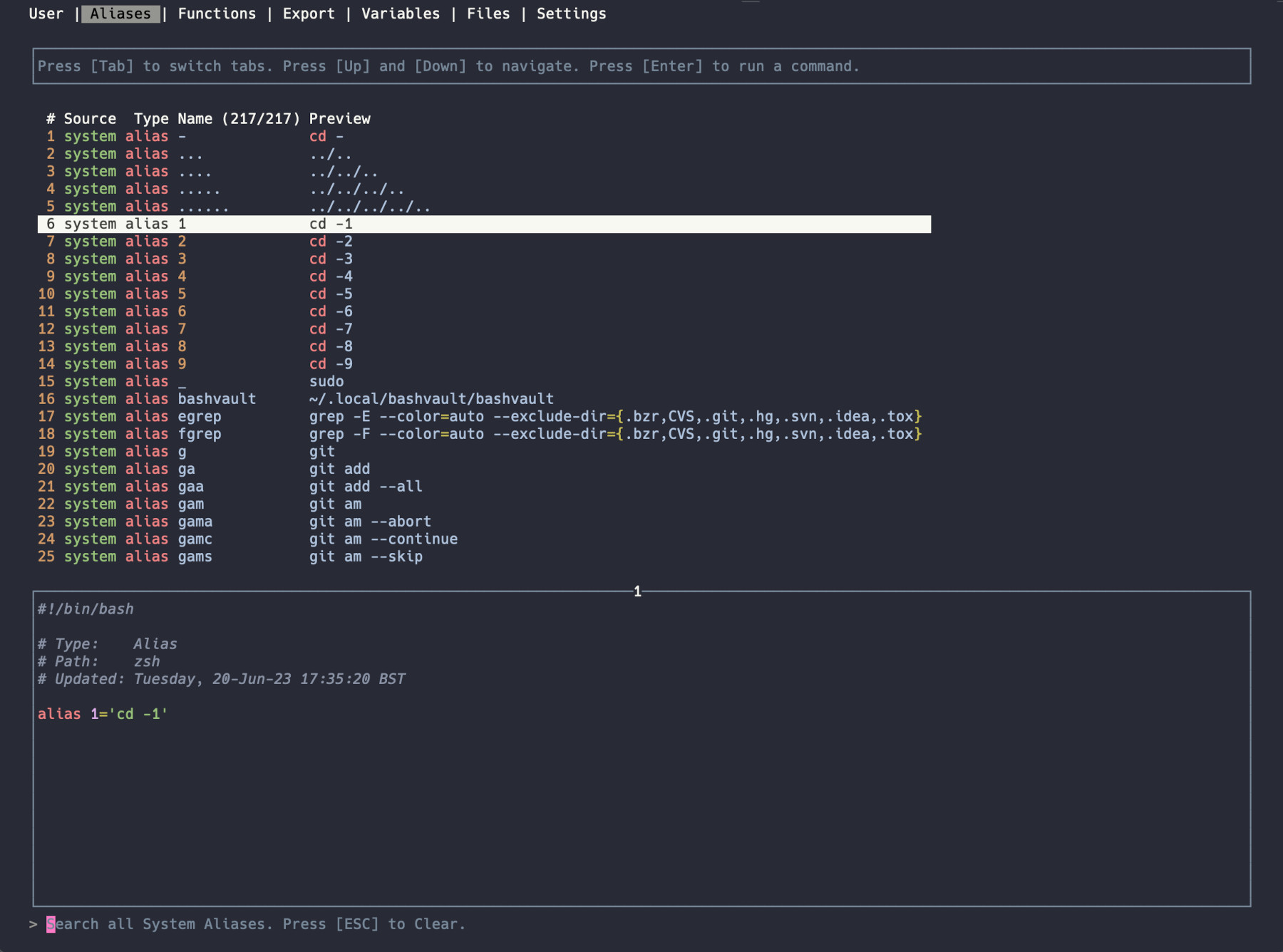Select the Export tab
This screenshot has height=952, width=1283.
point(309,14)
